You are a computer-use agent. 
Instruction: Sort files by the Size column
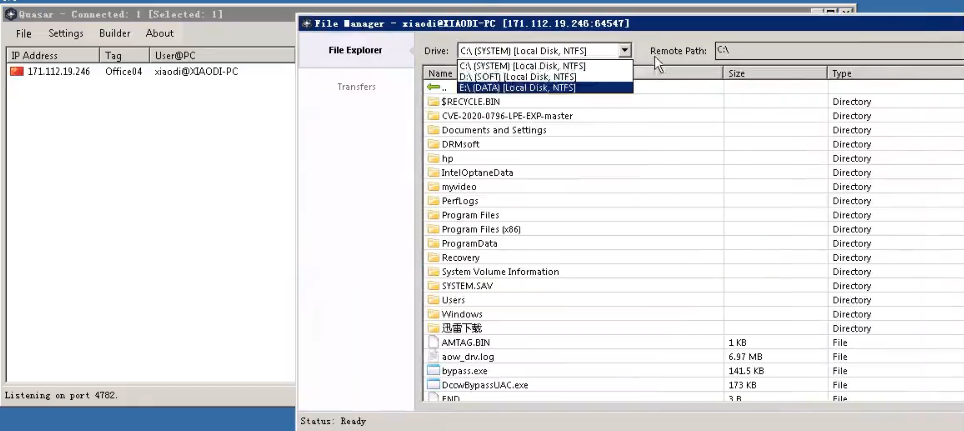[775, 73]
